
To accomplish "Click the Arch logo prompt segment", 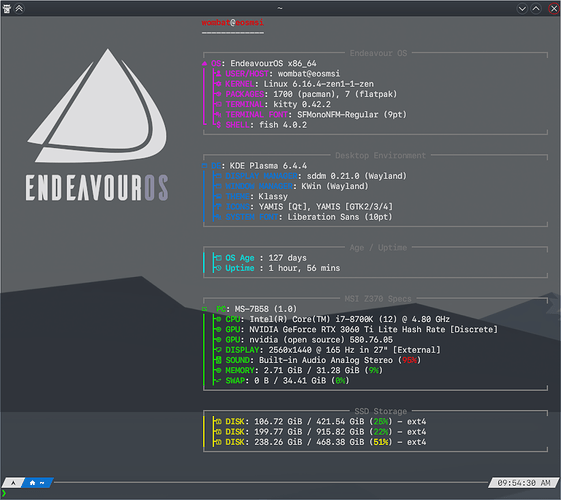I will click(x=13, y=483).
